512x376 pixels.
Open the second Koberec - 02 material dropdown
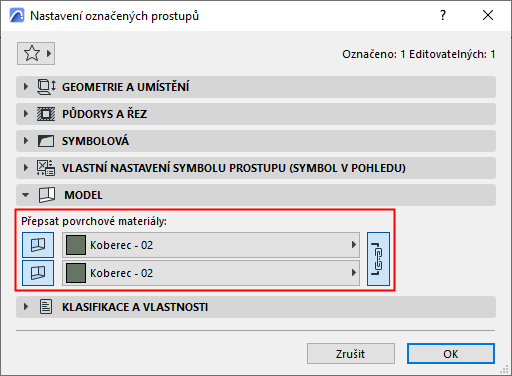pos(211,273)
